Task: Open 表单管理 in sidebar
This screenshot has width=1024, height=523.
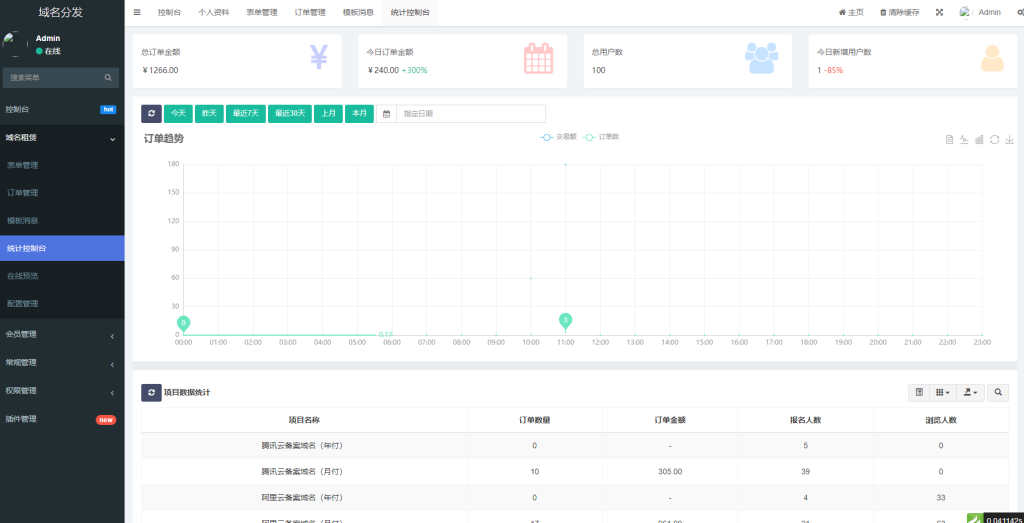Action: [23, 165]
